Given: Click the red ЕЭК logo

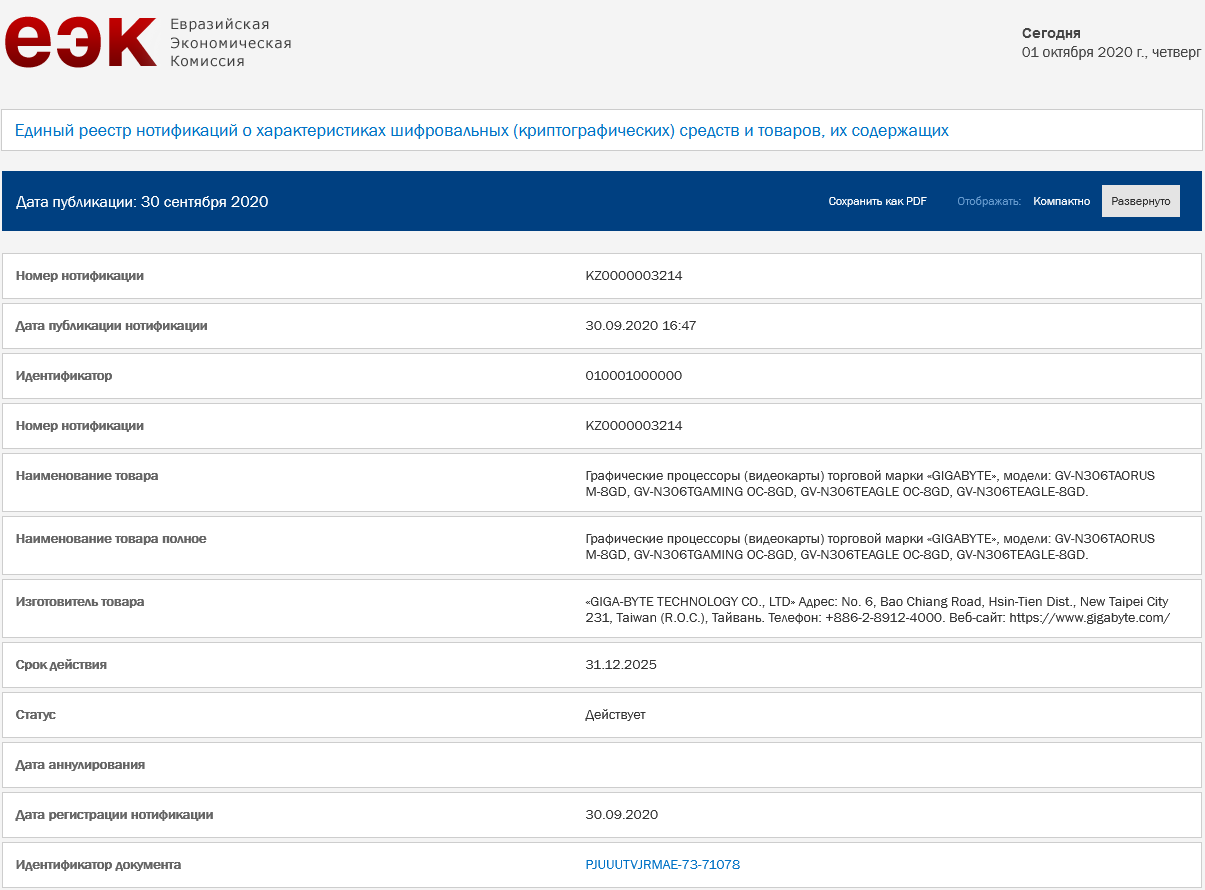Looking at the screenshot, I should coord(80,42).
